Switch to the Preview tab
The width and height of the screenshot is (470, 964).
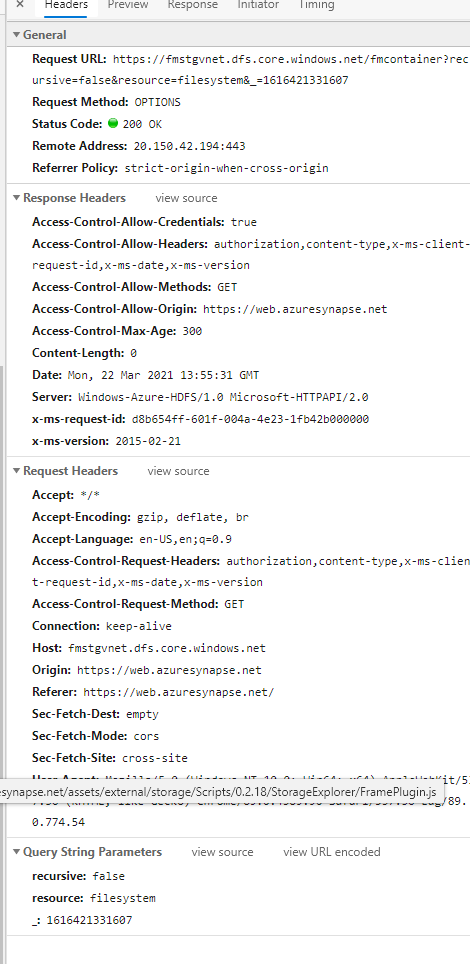pyautogui.click(x=128, y=5)
